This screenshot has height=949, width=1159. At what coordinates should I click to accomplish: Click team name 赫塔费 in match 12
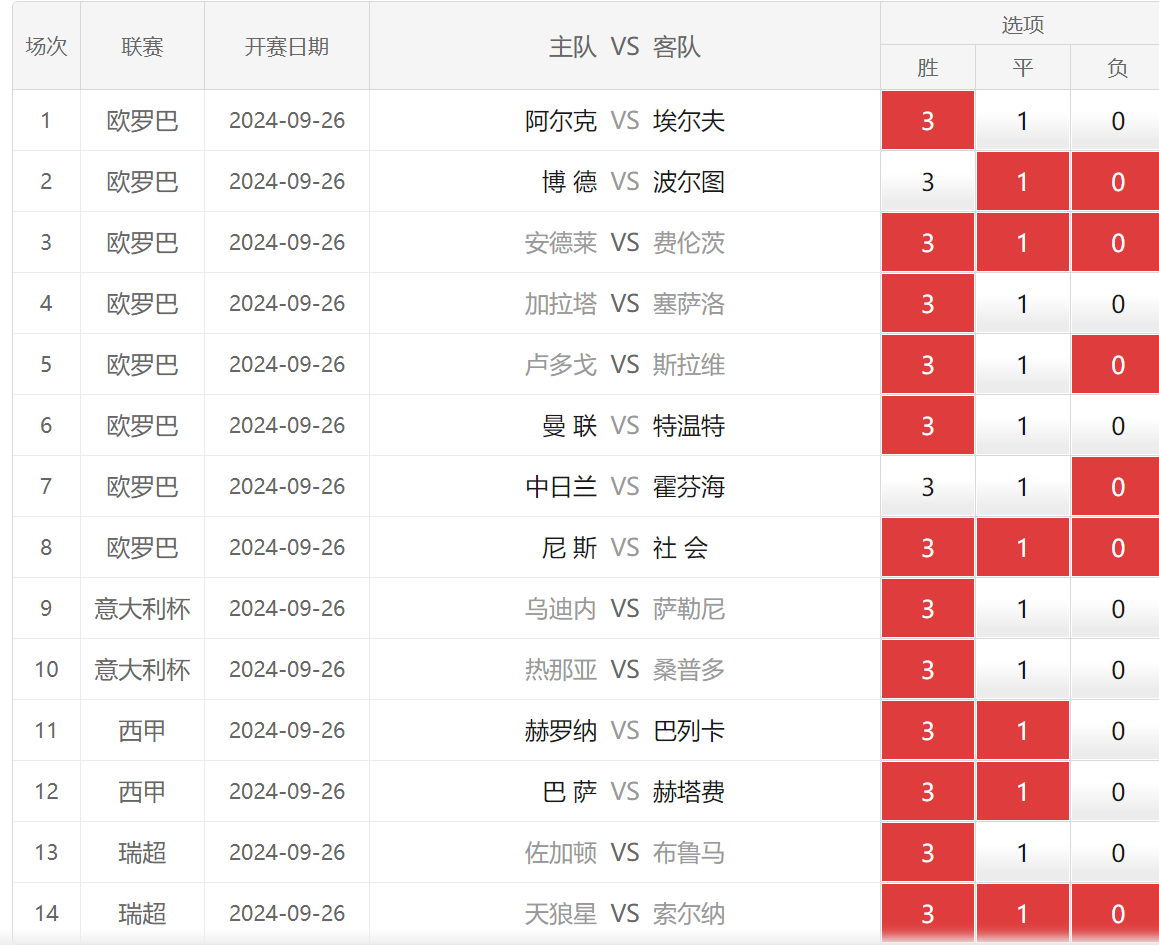pos(689,792)
